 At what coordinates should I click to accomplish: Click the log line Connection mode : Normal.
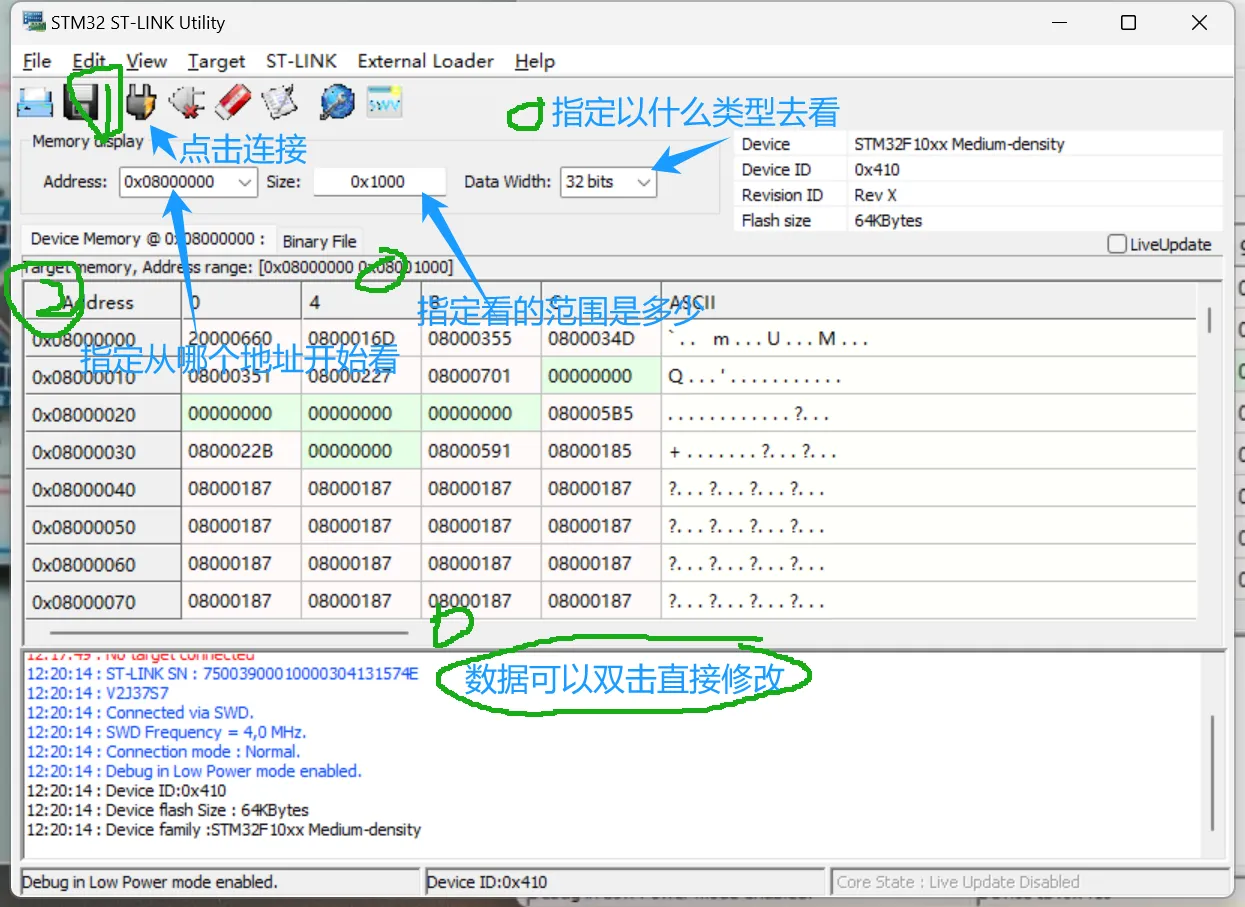pos(164,752)
